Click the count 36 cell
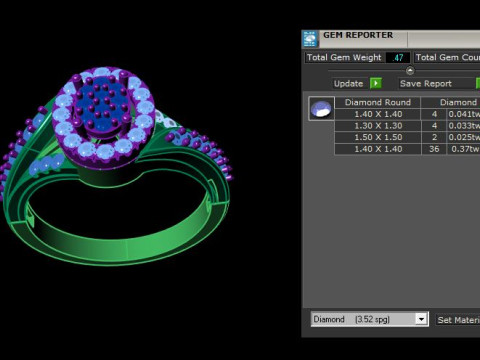The height and width of the screenshot is (360, 480). [434, 149]
